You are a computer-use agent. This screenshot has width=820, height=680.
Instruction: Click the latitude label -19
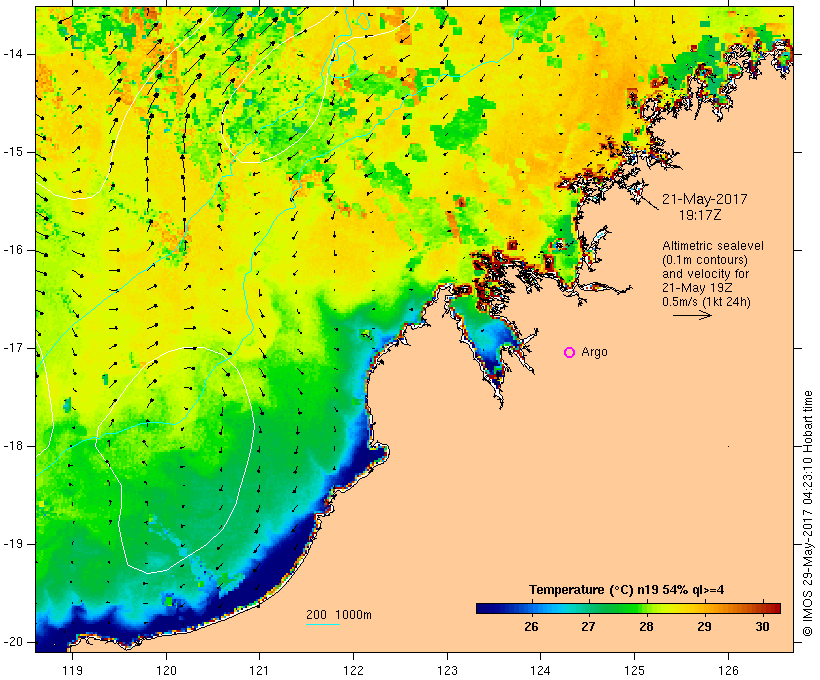click(12, 544)
